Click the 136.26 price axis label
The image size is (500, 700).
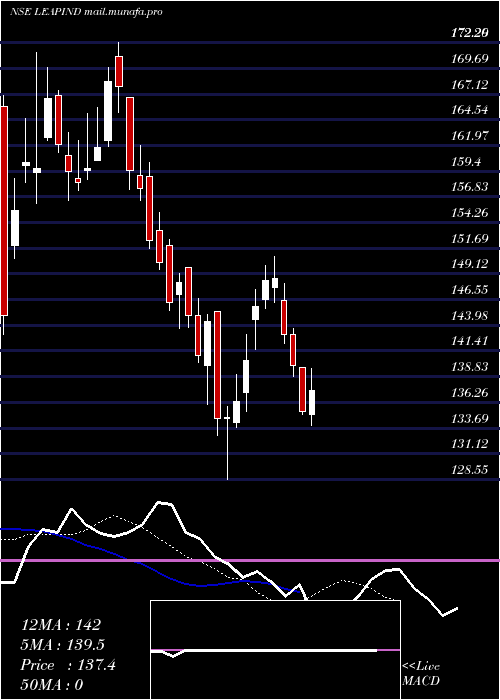(468, 393)
